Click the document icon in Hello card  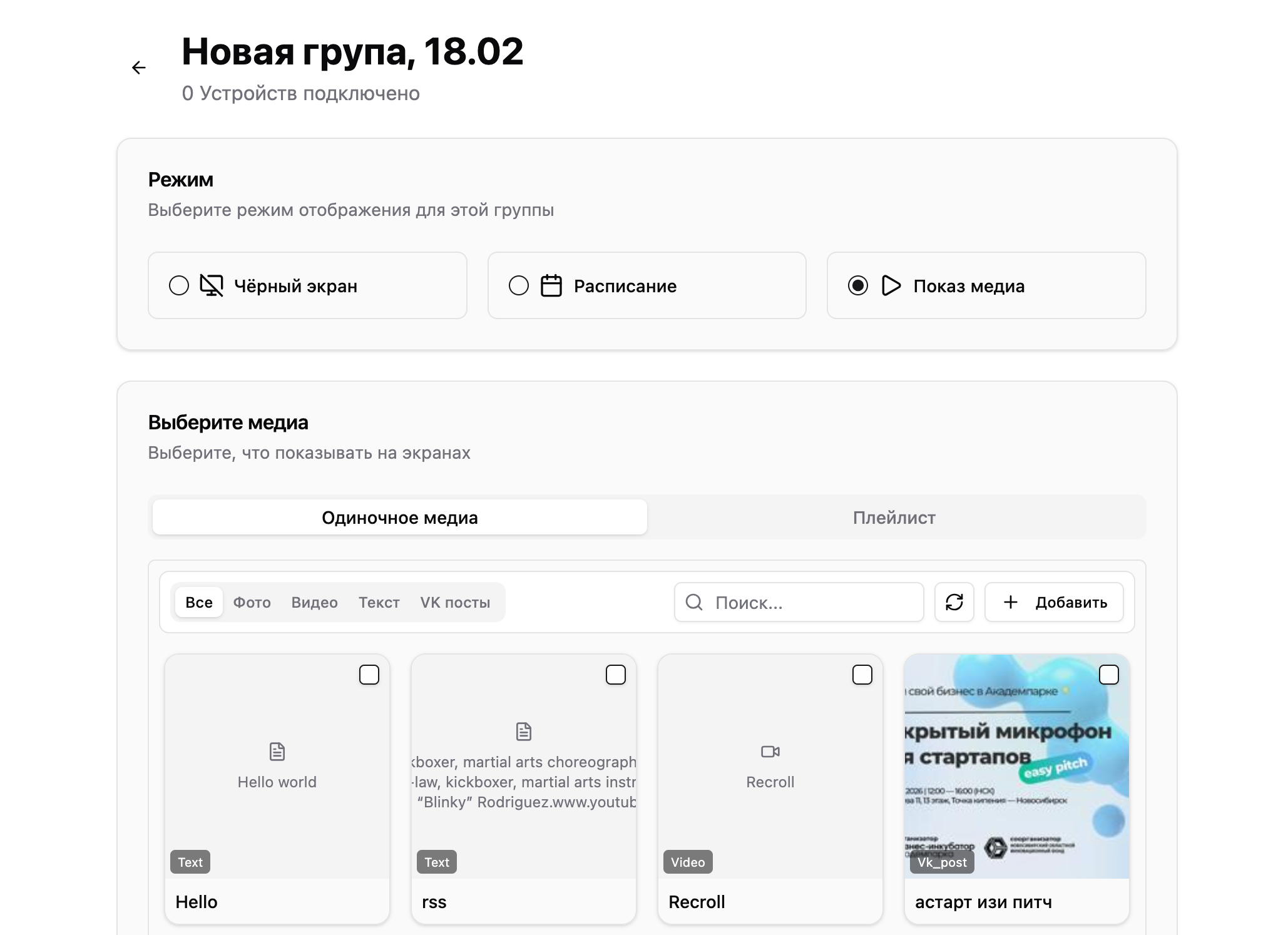[277, 752]
